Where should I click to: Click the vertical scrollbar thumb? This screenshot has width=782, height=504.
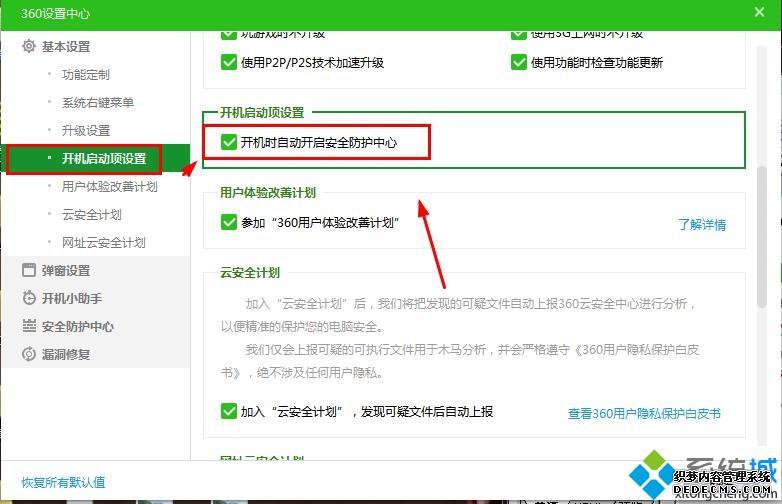click(762, 236)
